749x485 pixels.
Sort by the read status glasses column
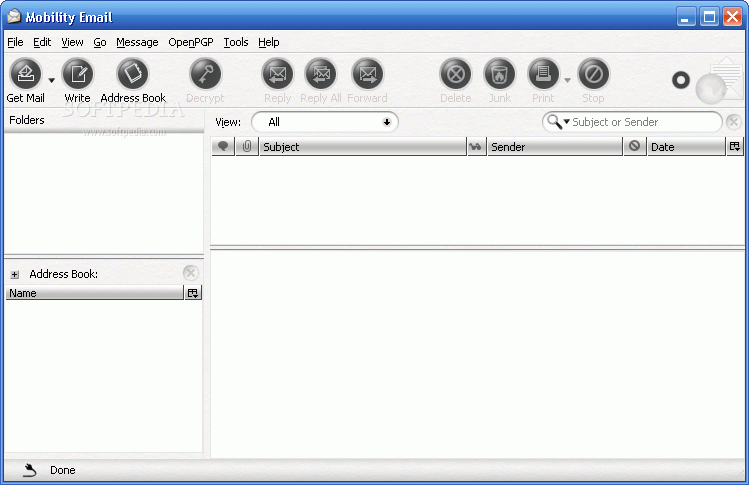coord(476,146)
